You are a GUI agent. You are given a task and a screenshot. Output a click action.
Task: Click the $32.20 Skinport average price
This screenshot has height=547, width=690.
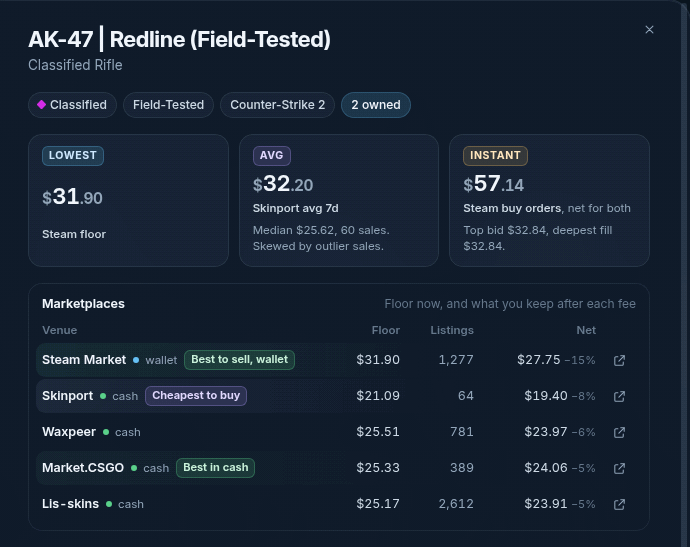click(x=283, y=184)
